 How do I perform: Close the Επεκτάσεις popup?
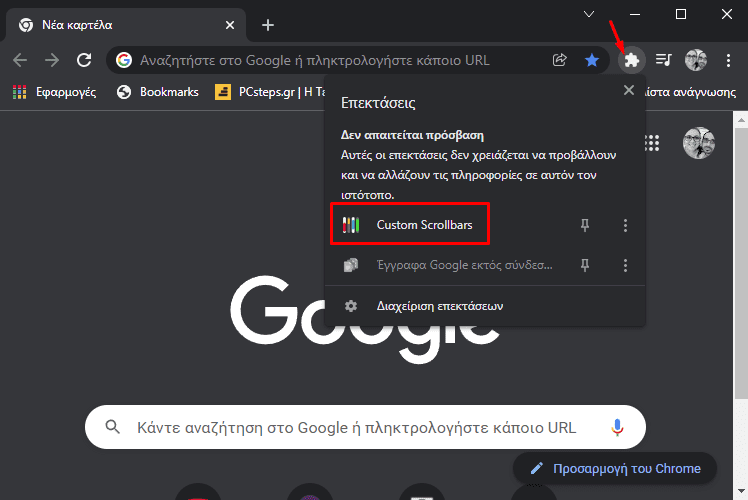629,90
